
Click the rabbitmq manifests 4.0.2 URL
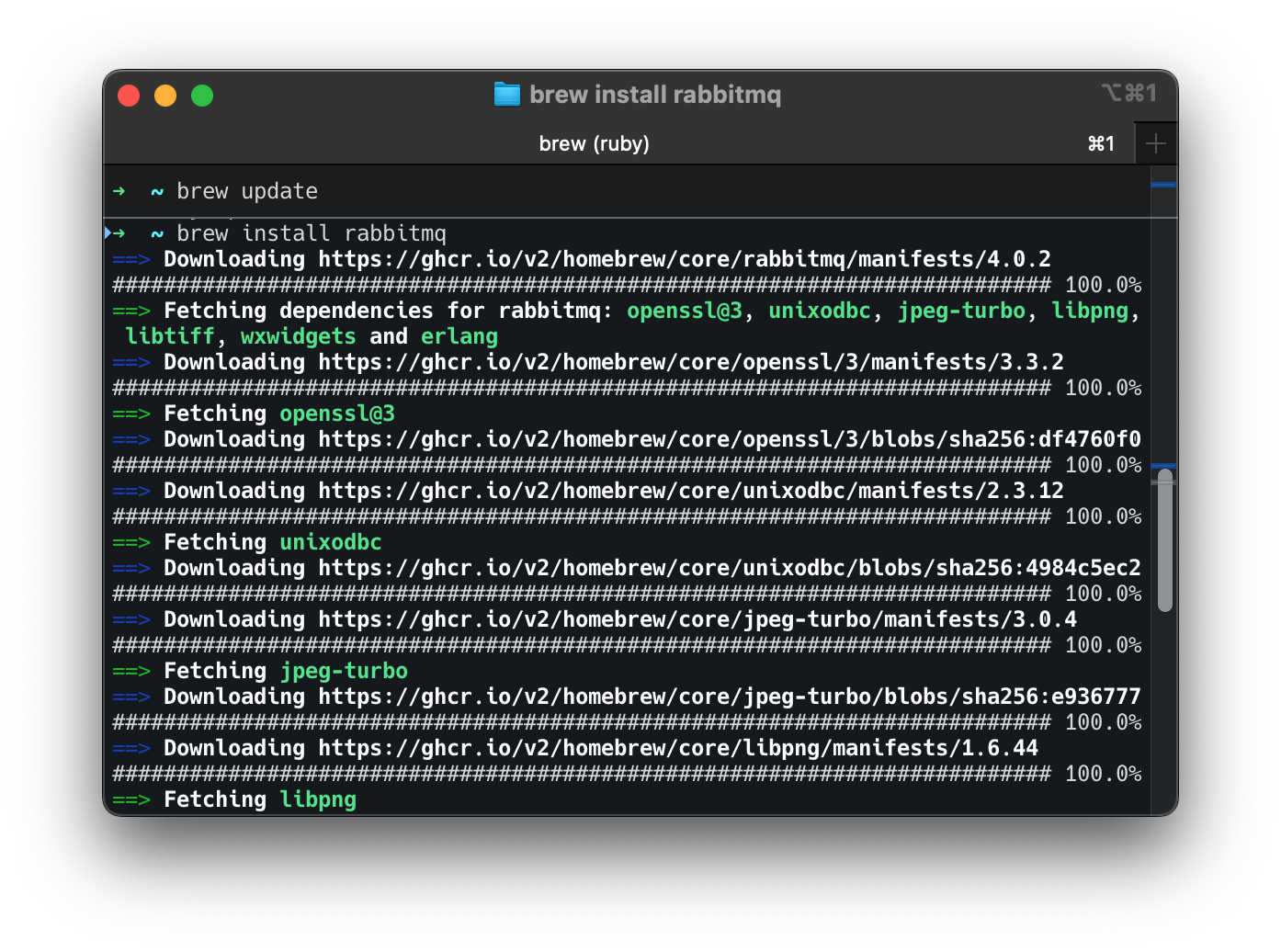(684, 259)
